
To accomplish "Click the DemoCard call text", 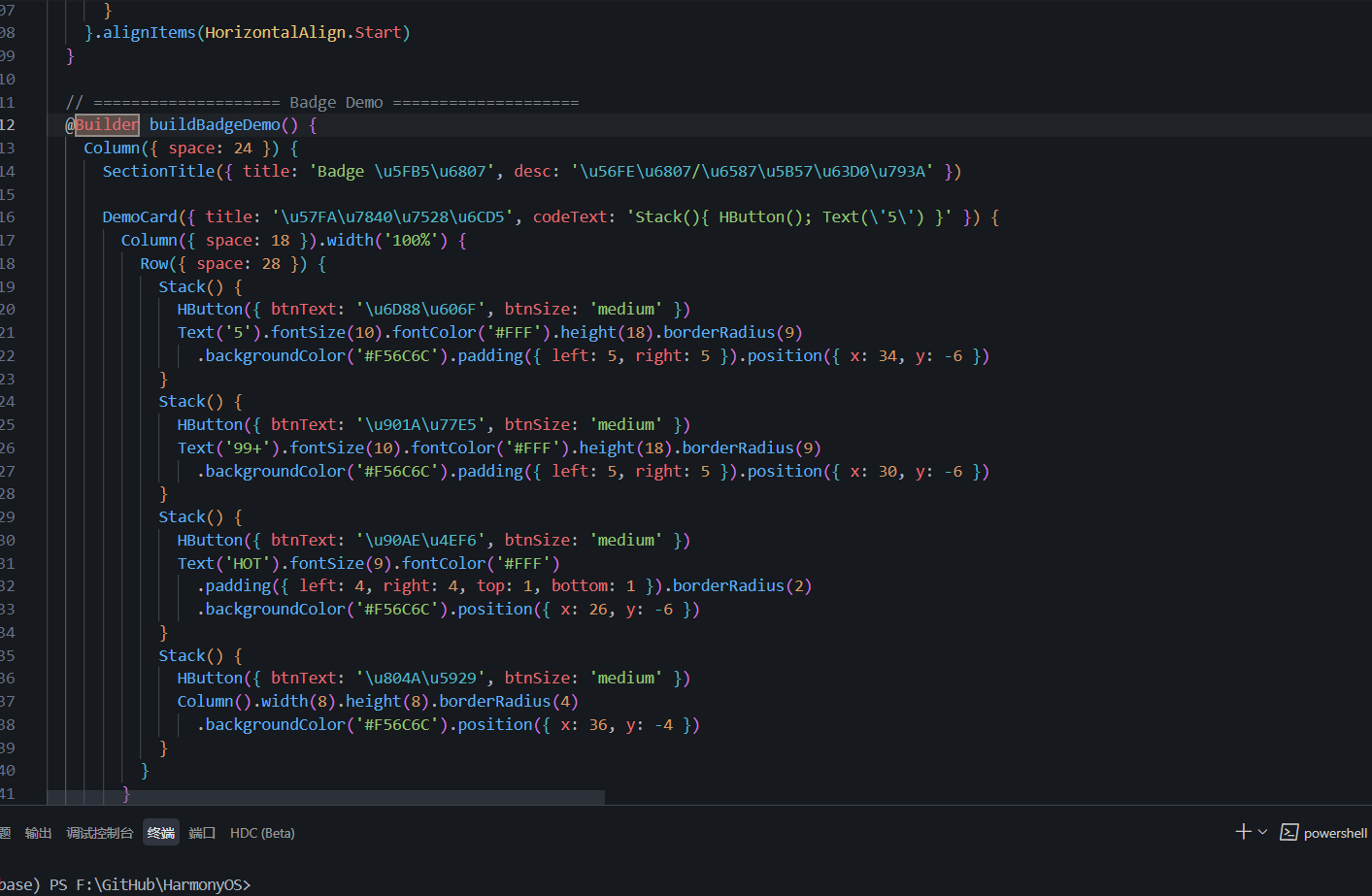I will coord(140,216).
